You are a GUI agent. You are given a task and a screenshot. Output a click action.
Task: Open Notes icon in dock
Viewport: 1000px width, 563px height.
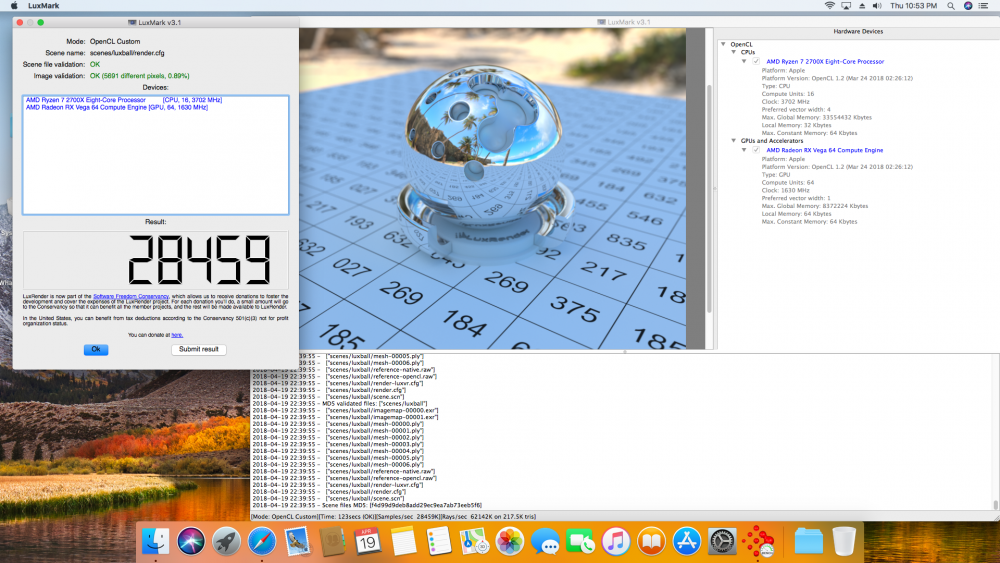(403, 541)
